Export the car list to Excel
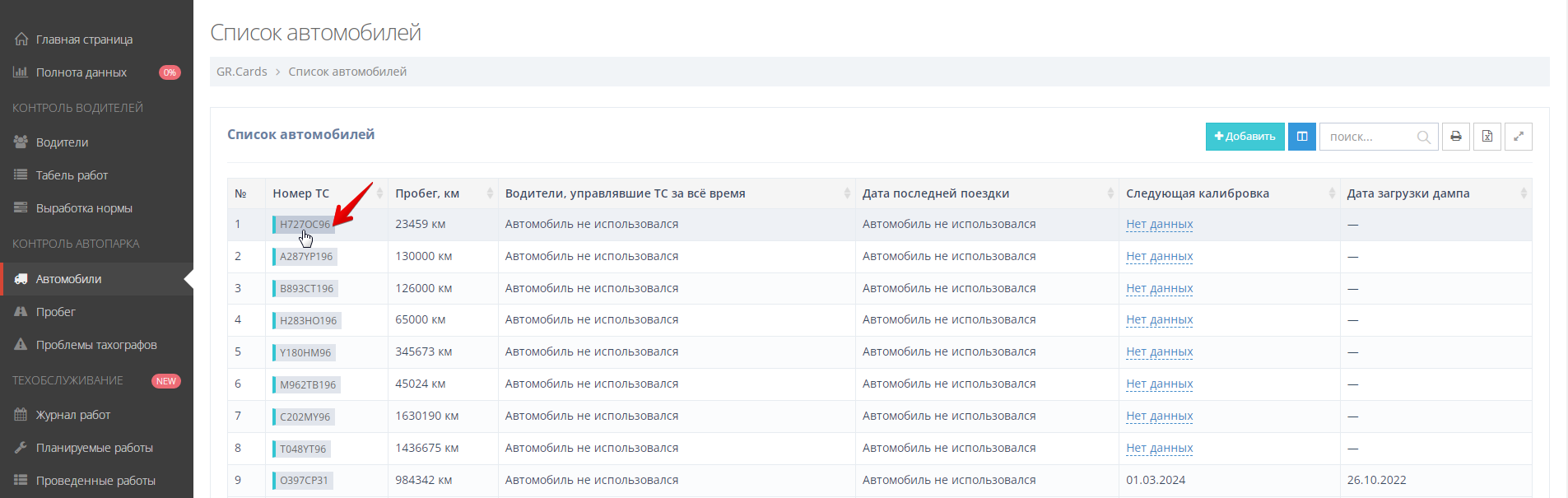1568x498 pixels. [1487, 137]
